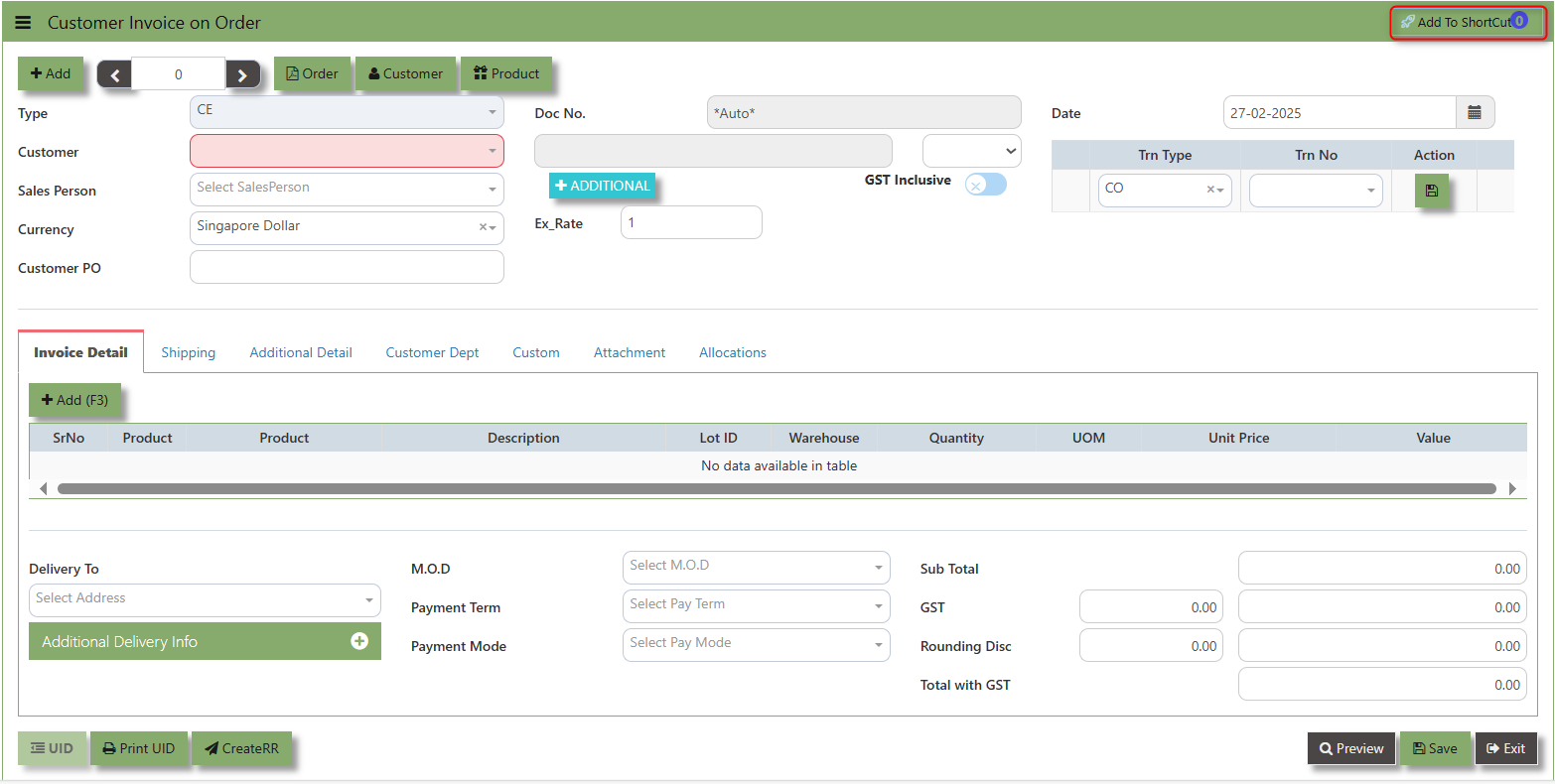This screenshot has height=784, width=1555.
Task: Switch to the Shipping tab
Action: 189,352
